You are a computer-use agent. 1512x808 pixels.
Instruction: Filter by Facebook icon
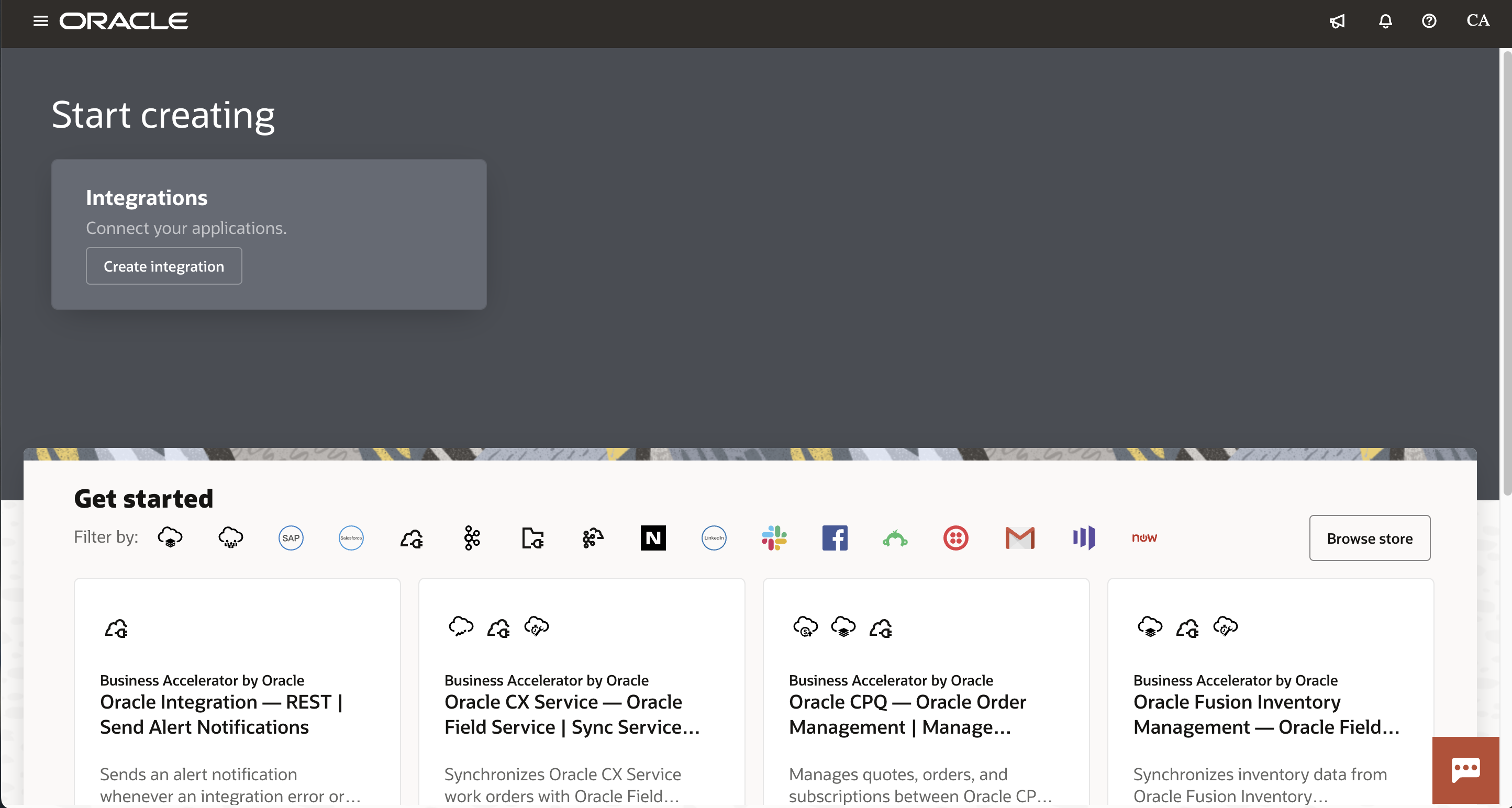coord(835,537)
